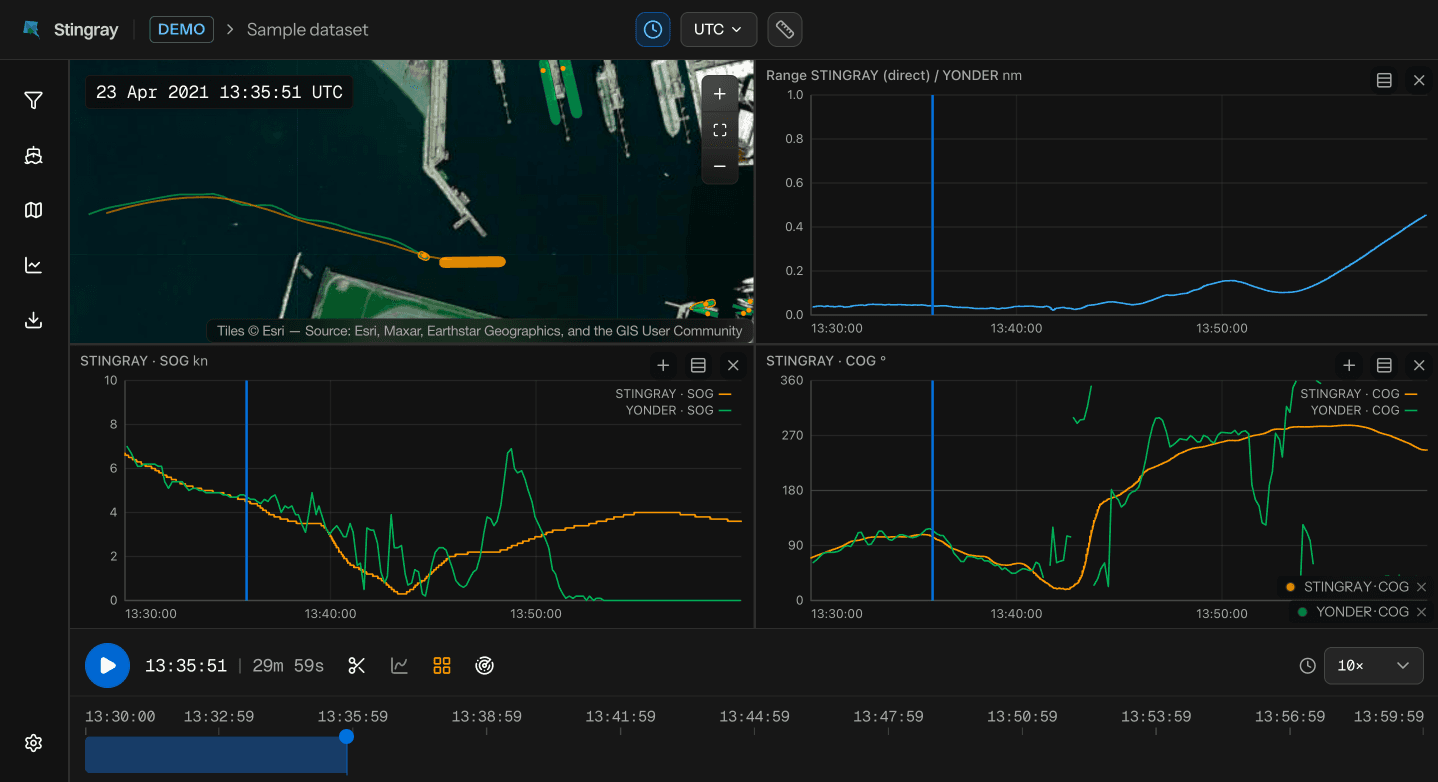Click the map timestamp "23 Apr 2021 13:35:51 UTC"
Screen dimensions: 1438x782
(x=219, y=93)
